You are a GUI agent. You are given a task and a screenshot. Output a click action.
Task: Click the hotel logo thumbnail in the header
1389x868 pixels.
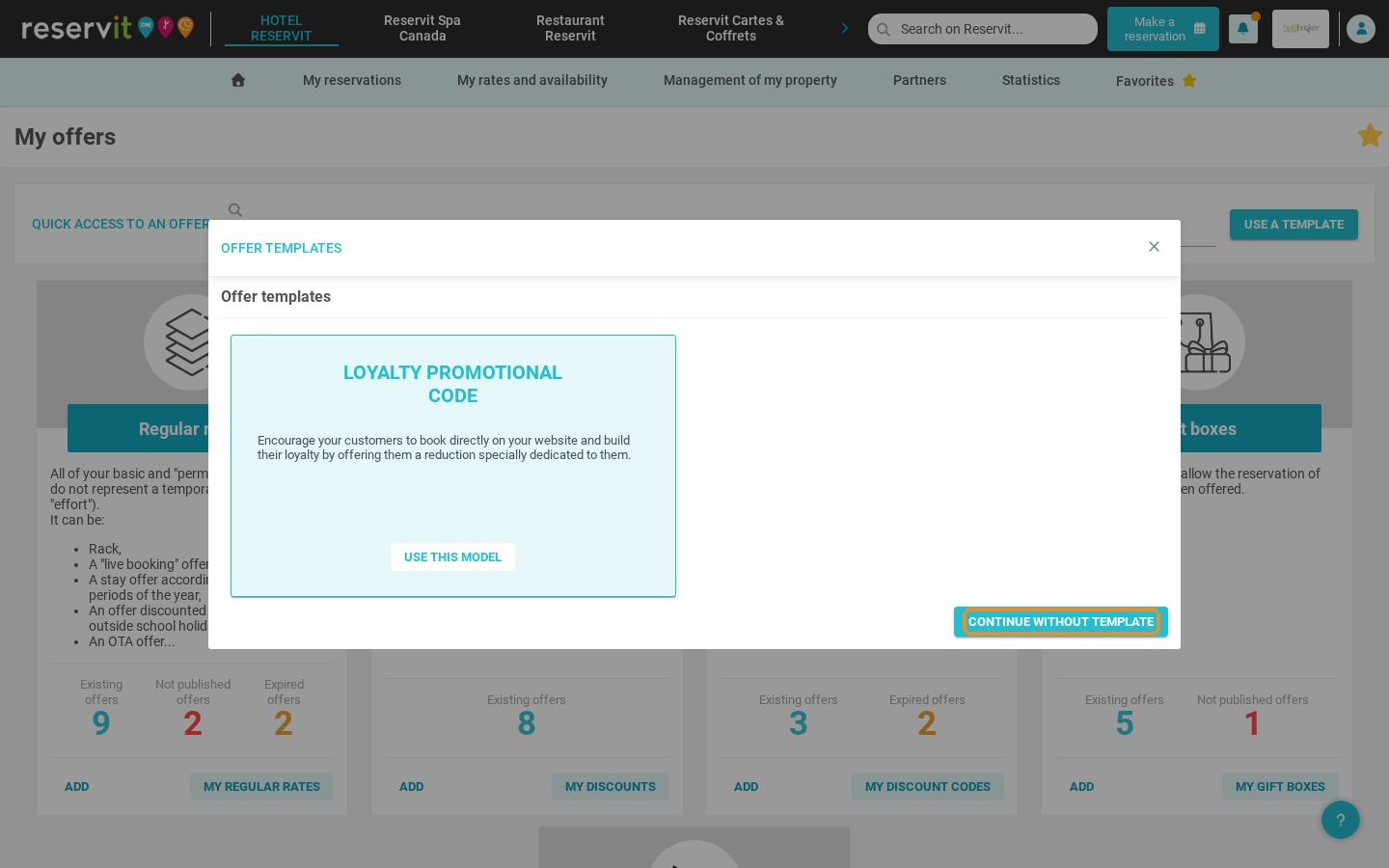[x=1300, y=29]
